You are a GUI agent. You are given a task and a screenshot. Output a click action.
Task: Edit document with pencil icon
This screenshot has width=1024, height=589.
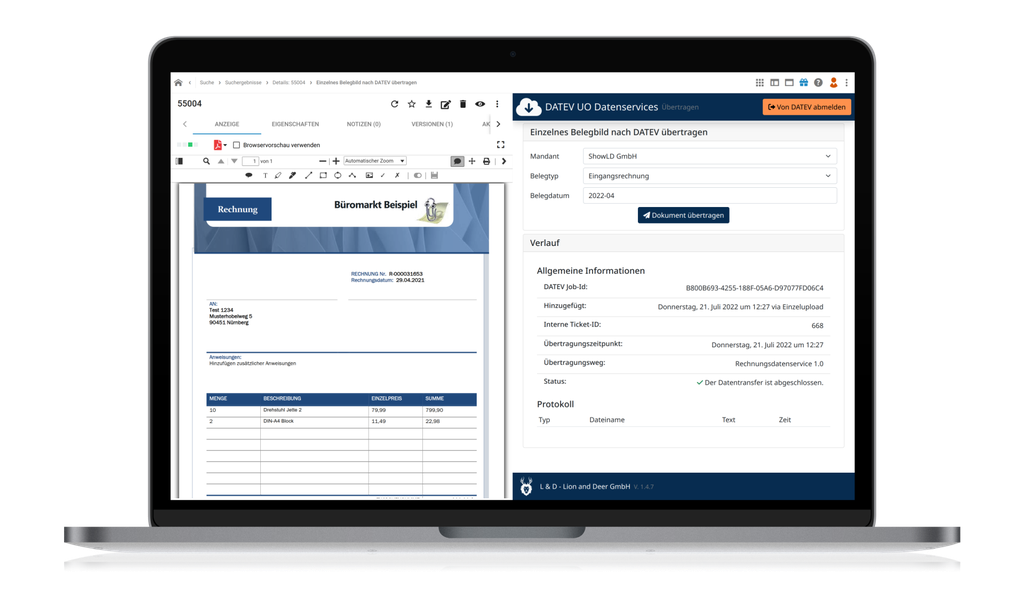click(445, 104)
